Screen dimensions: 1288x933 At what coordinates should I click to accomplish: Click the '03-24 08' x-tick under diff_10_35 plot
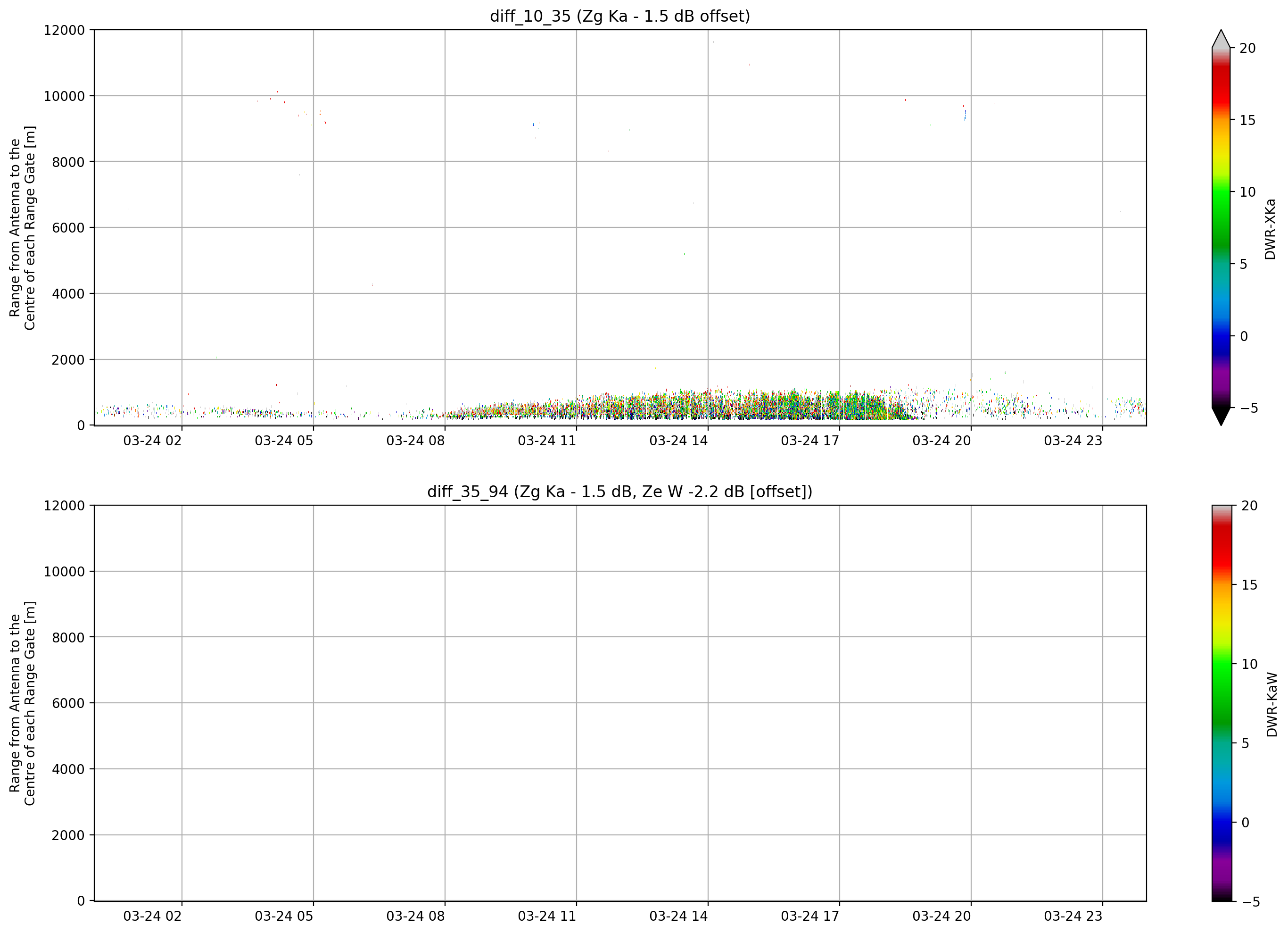pyautogui.click(x=416, y=441)
